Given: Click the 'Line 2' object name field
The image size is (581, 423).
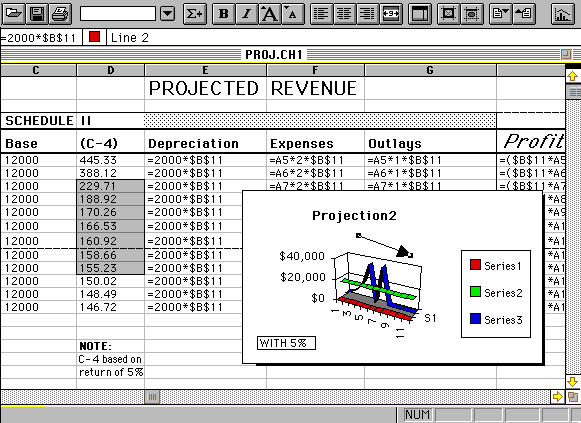Looking at the screenshot, I should (130, 37).
